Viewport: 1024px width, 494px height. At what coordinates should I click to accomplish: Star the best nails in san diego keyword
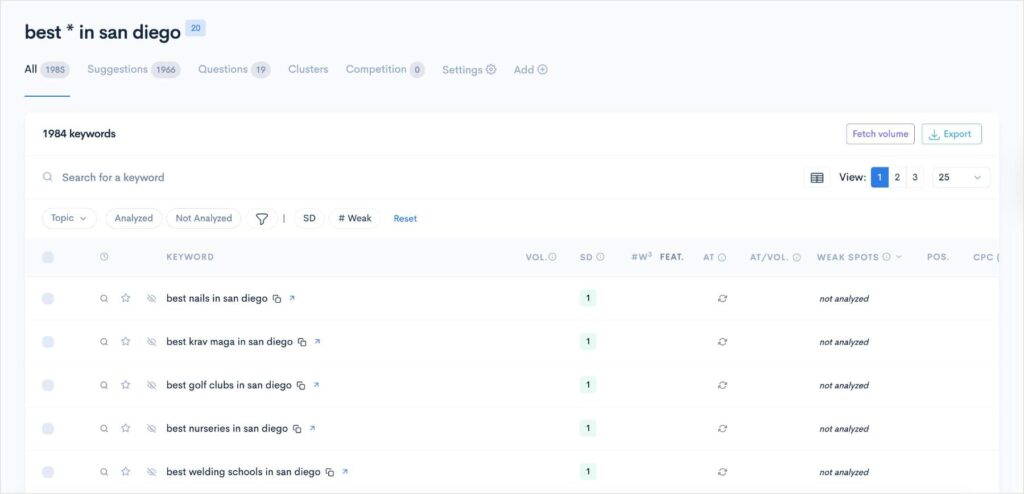pos(125,299)
